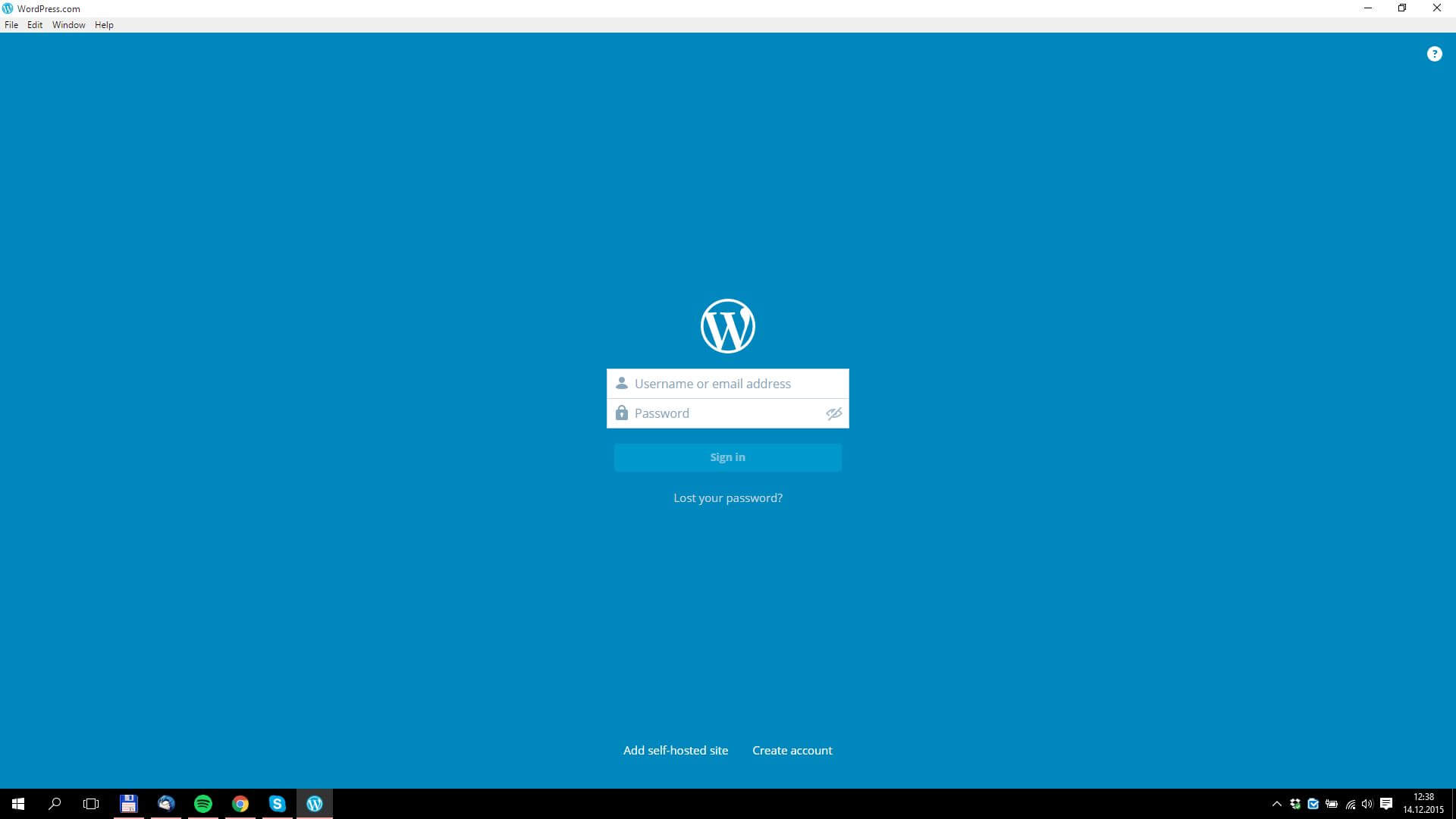Click the WordPress logo above the login form
The image size is (1456, 819).
(x=727, y=326)
